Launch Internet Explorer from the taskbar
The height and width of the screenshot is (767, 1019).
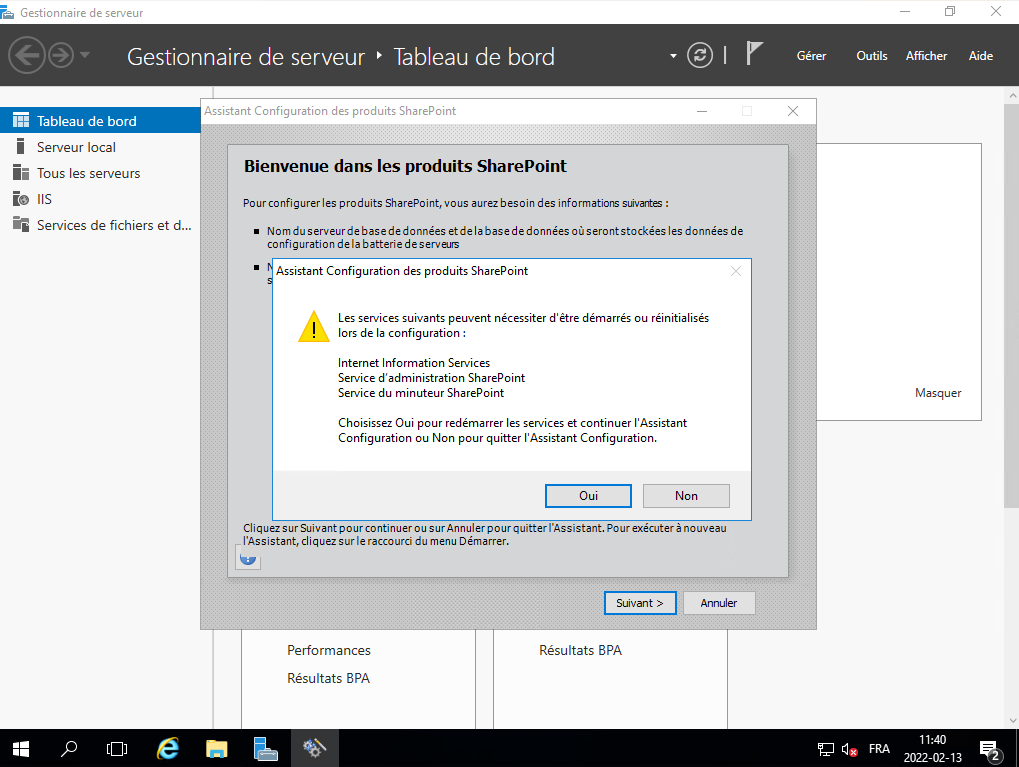(168, 749)
